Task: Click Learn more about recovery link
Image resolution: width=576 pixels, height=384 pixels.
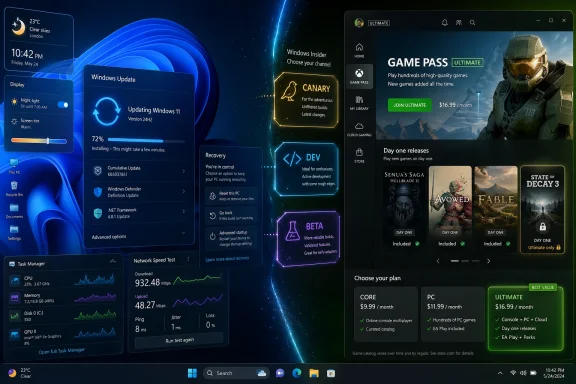Action: [x=227, y=259]
